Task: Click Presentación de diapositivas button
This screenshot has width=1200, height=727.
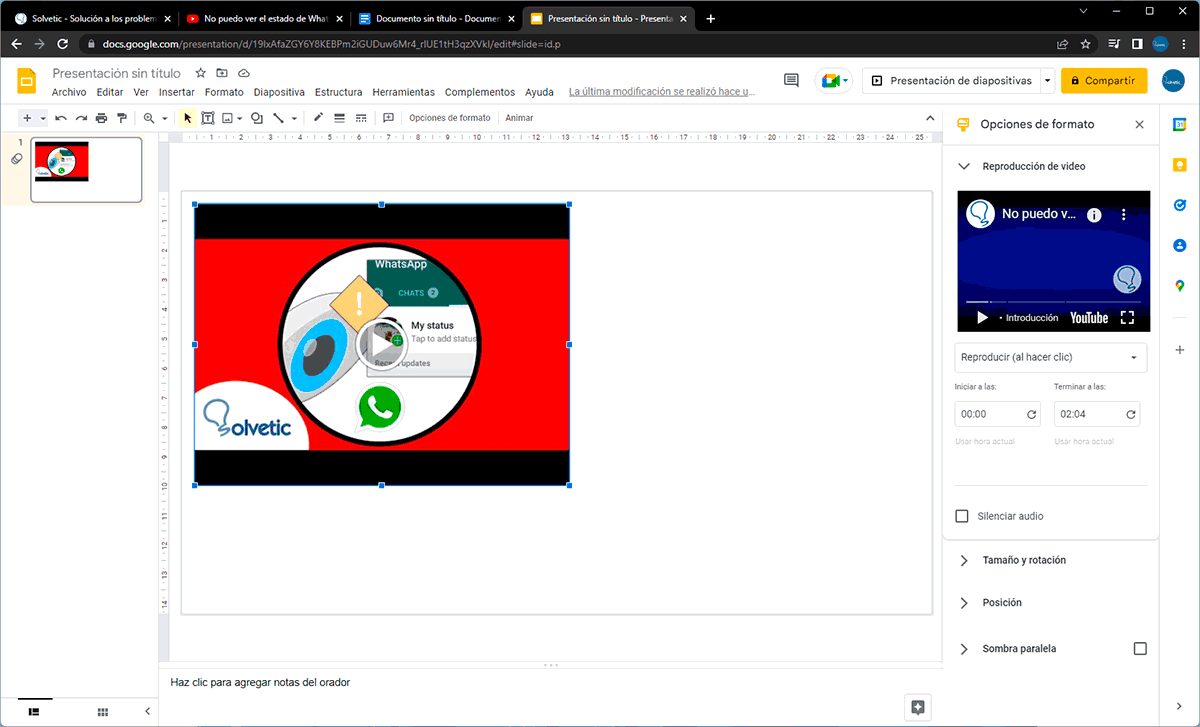Action: (x=950, y=81)
